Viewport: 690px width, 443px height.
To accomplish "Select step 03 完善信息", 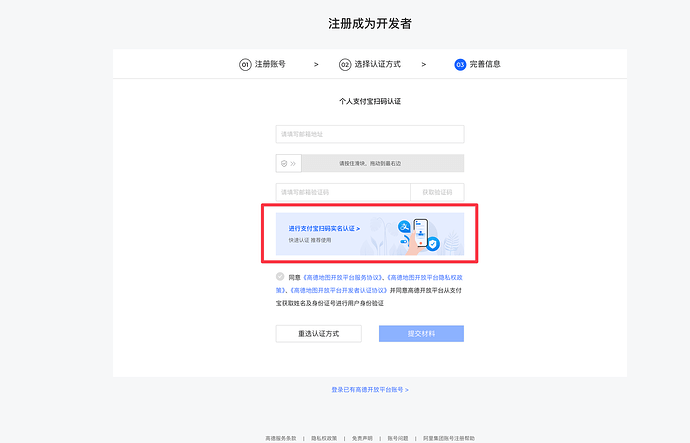I will point(477,64).
